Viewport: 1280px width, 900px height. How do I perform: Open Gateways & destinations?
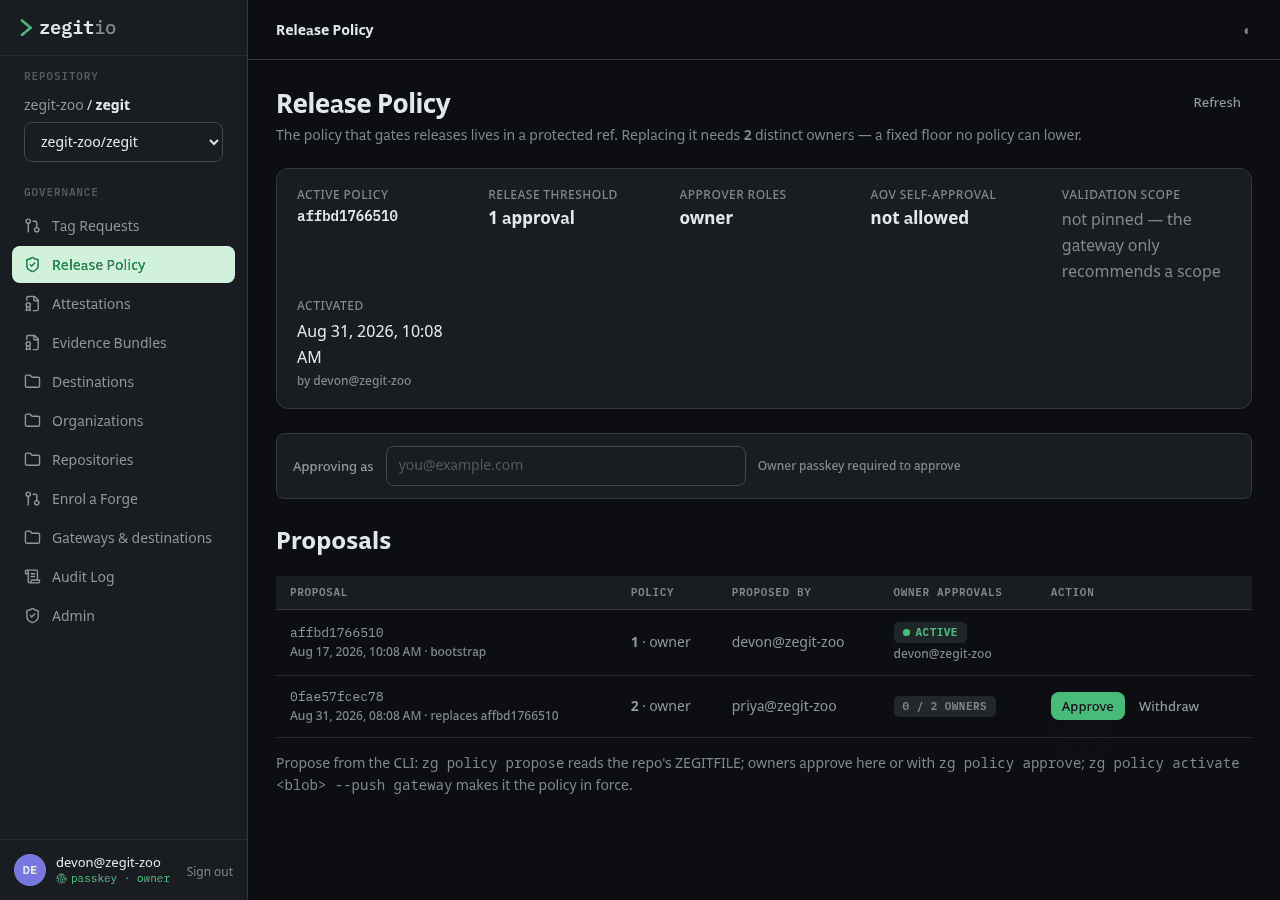[x=123, y=538]
